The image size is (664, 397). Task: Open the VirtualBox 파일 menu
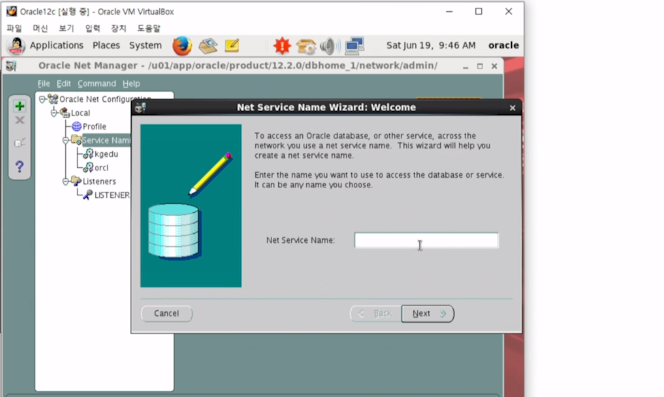(x=14, y=28)
